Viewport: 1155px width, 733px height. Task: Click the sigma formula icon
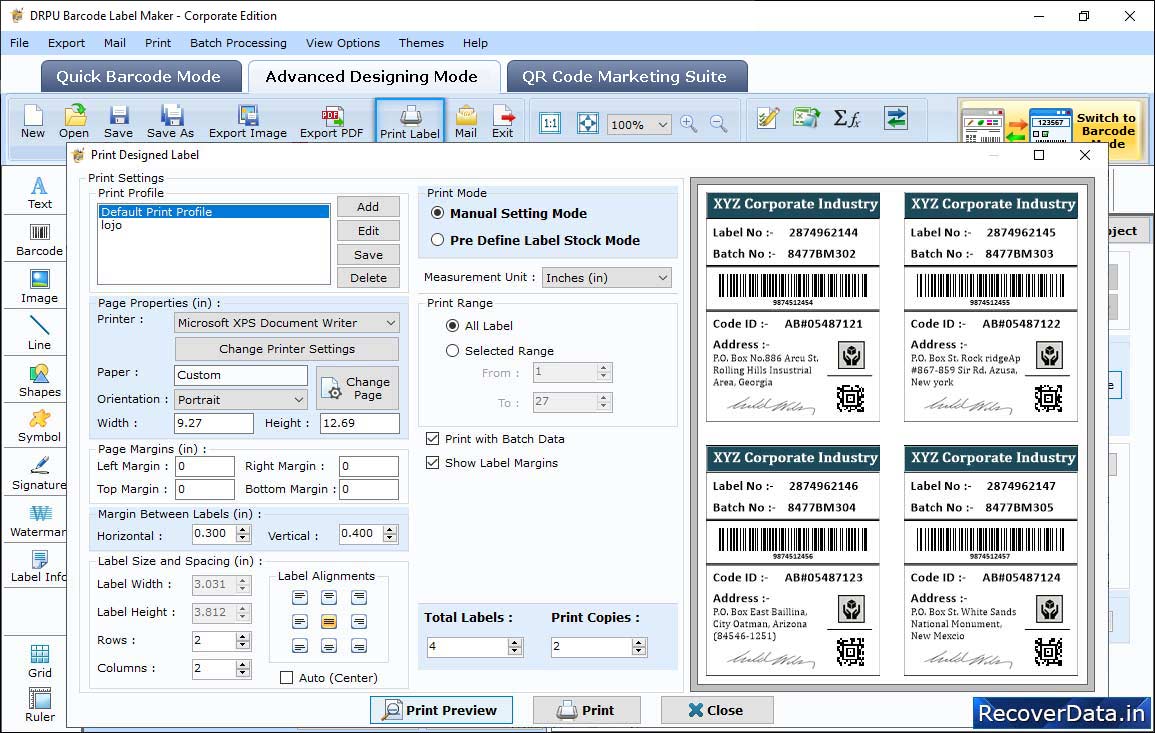point(847,118)
